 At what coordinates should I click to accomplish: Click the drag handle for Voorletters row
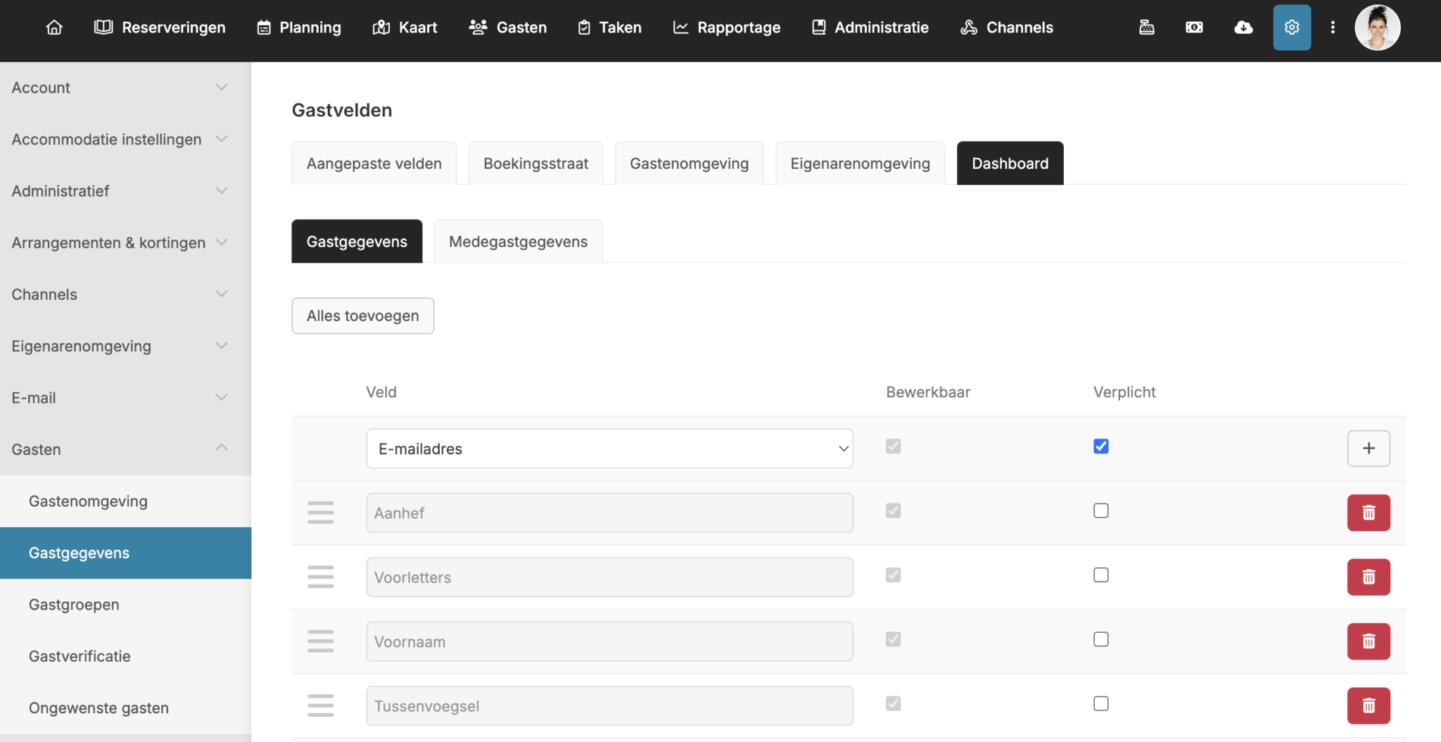click(320, 577)
